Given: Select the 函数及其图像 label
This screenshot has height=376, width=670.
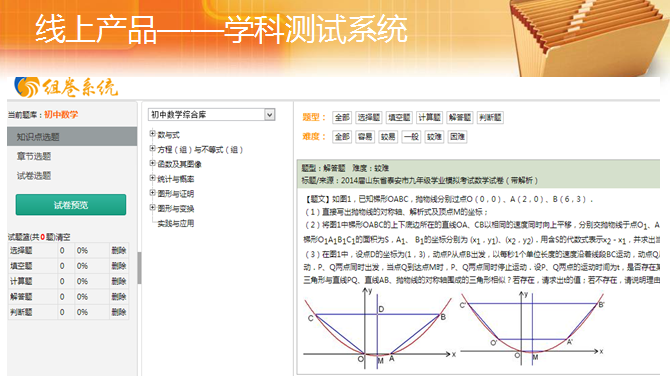Looking at the screenshot, I should point(179,164).
